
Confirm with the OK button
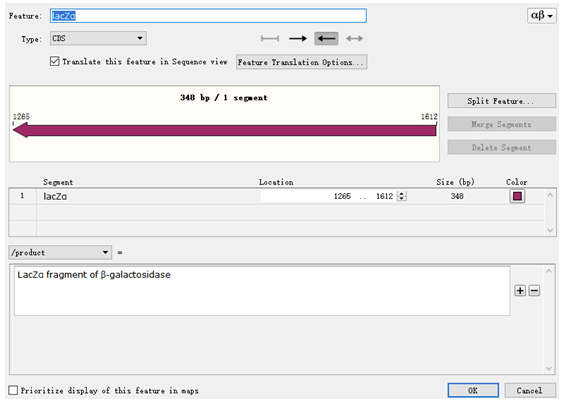tap(473, 390)
